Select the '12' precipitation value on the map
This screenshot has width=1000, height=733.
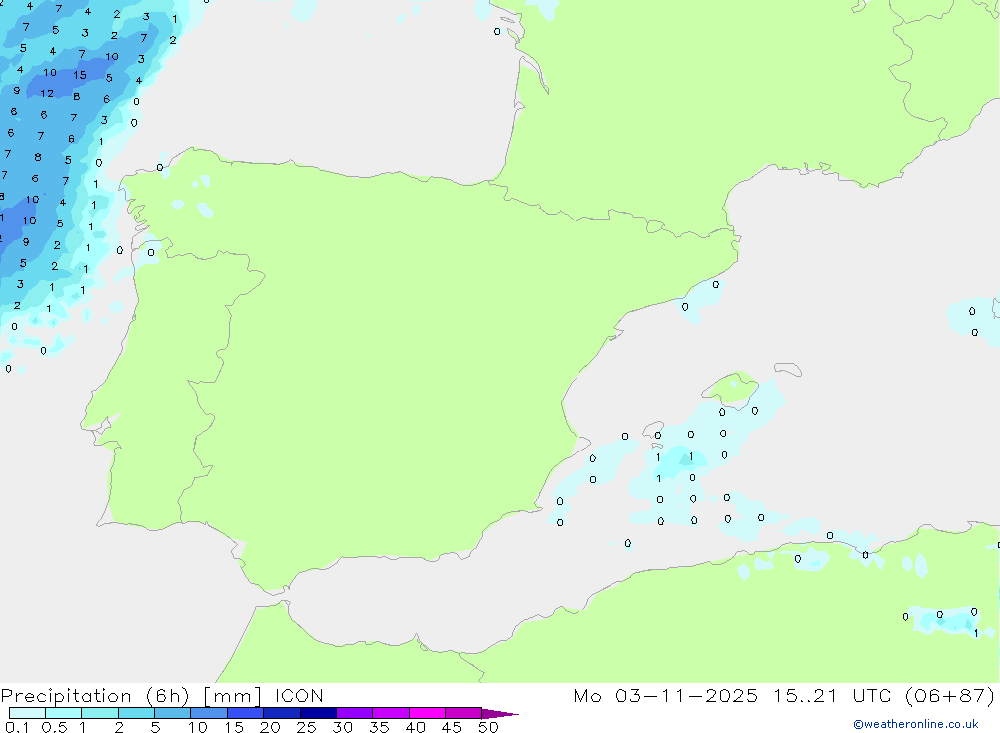point(47,94)
